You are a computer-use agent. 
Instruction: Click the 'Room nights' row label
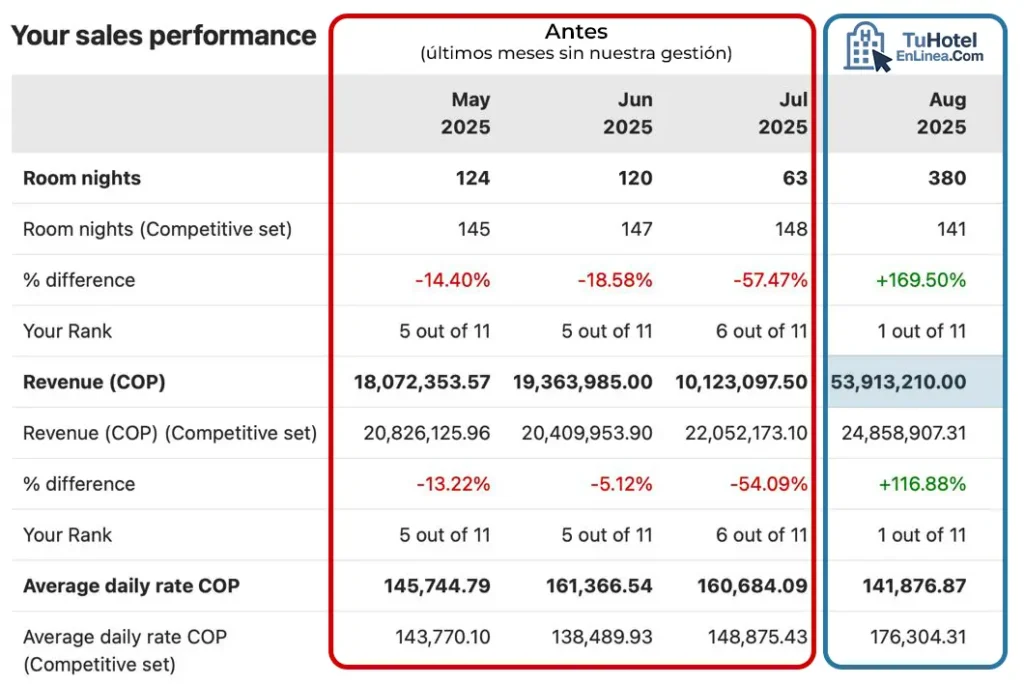82,178
